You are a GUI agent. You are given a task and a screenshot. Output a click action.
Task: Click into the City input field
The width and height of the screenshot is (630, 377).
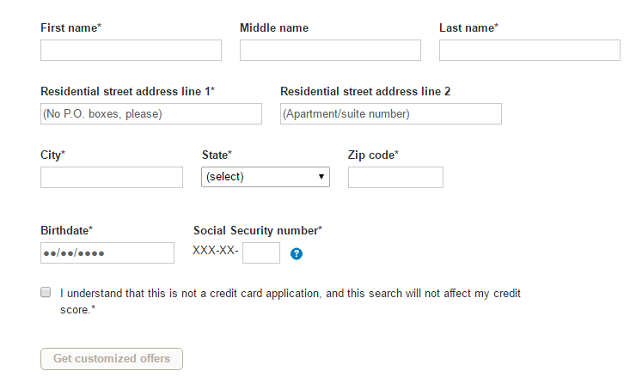pyautogui.click(x=111, y=177)
